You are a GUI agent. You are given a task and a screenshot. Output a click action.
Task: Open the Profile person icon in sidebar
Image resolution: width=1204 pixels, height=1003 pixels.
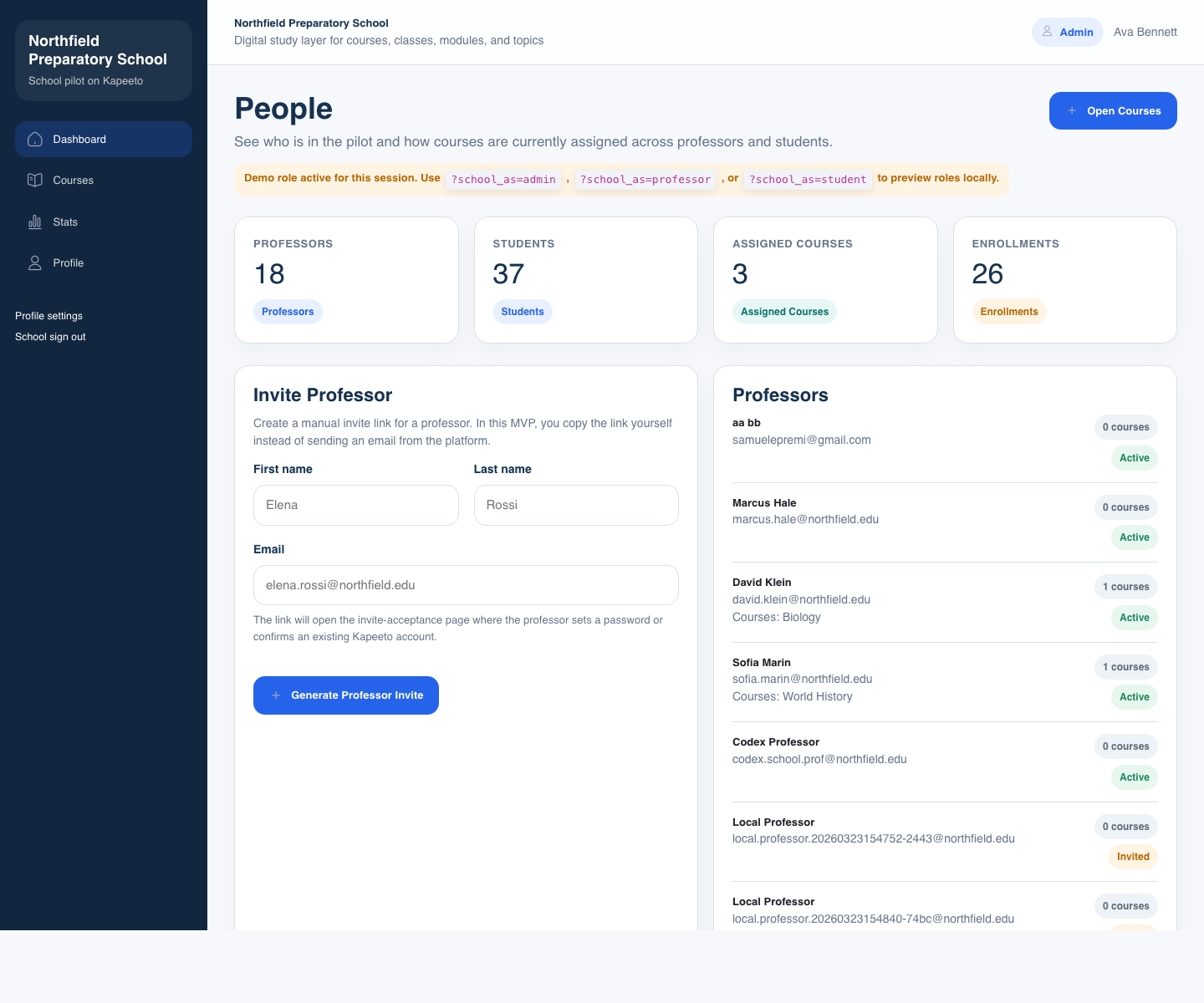[35, 262]
